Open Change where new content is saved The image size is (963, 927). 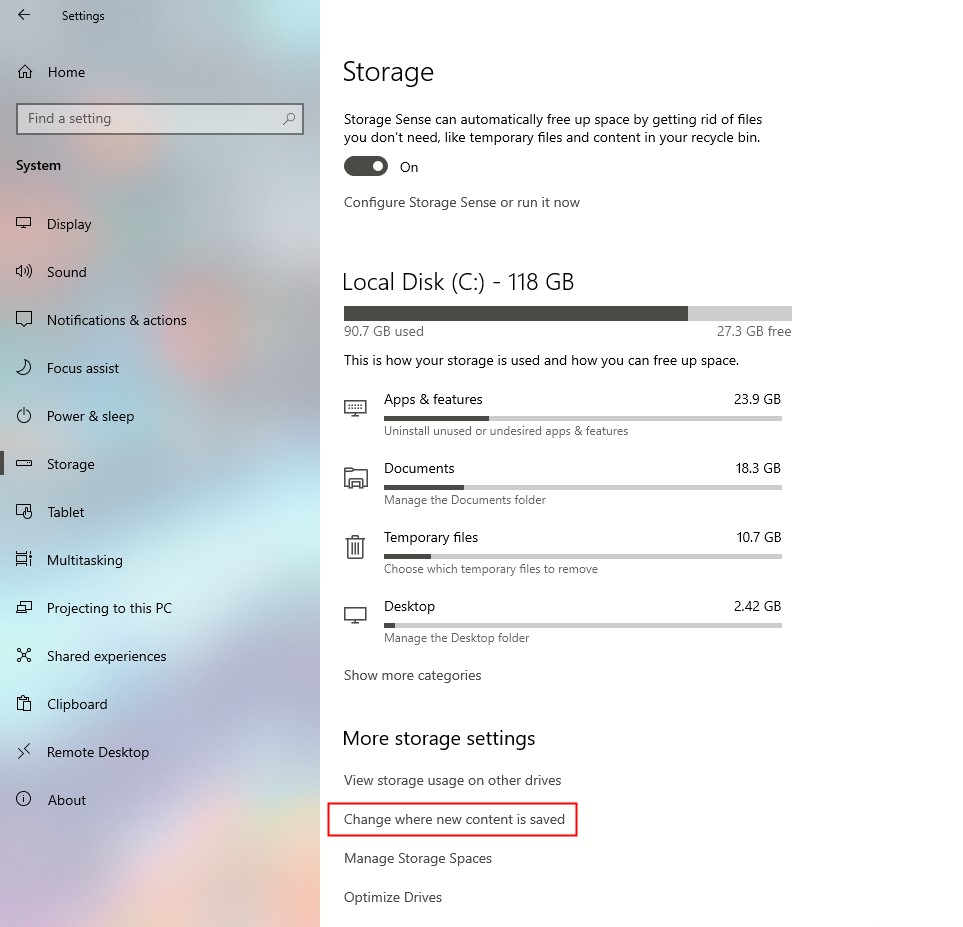coord(454,819)
